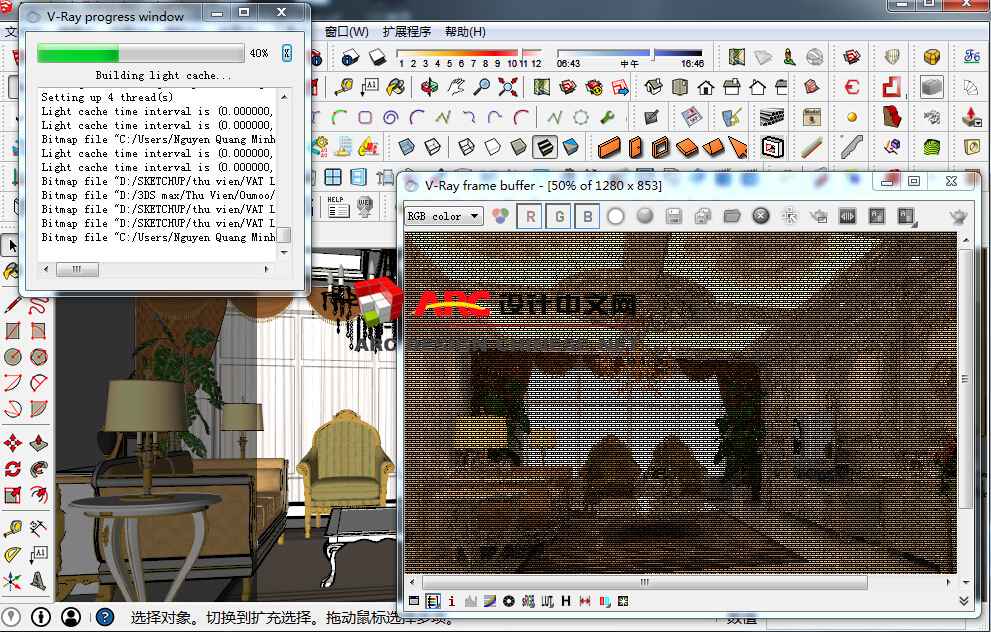Activate the Orbit camera tool
The height and width of the screenshot is (632, 991).
click(429, 87)
